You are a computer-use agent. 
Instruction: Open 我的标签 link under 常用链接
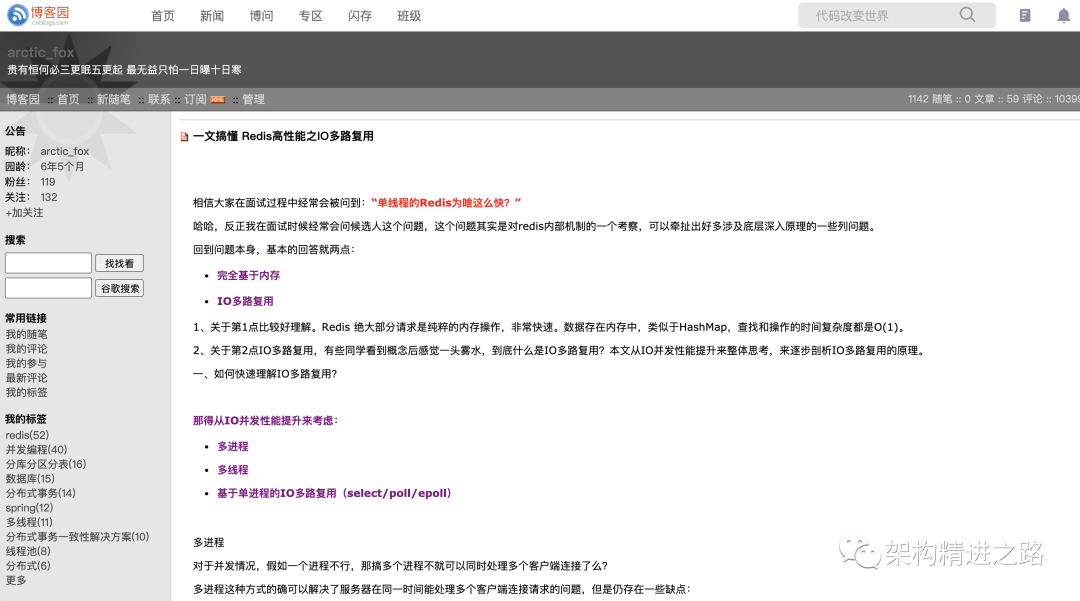click(x=26, y=392)
